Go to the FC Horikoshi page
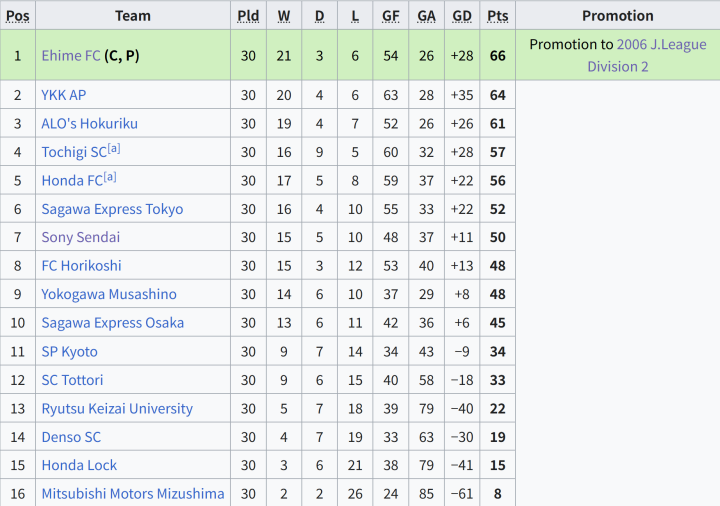Image resolution: width=720 pixels, height=506 pixels. (81, 265)
